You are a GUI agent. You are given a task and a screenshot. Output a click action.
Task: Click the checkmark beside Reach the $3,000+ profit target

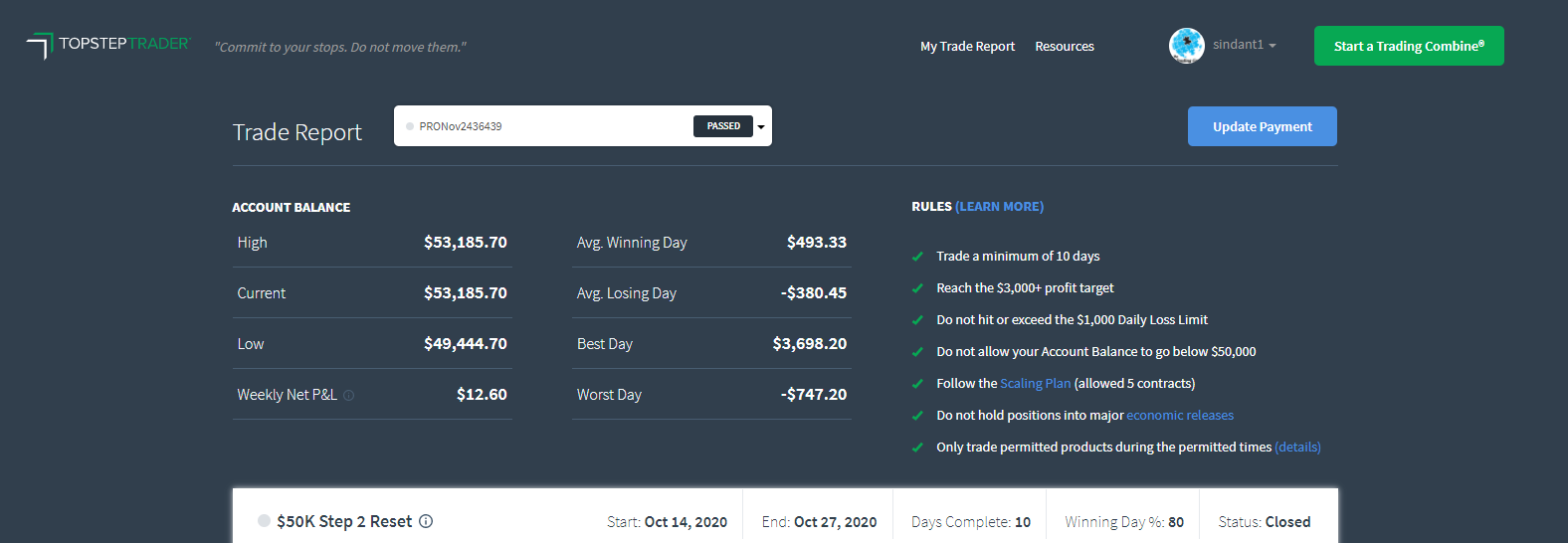917,288
